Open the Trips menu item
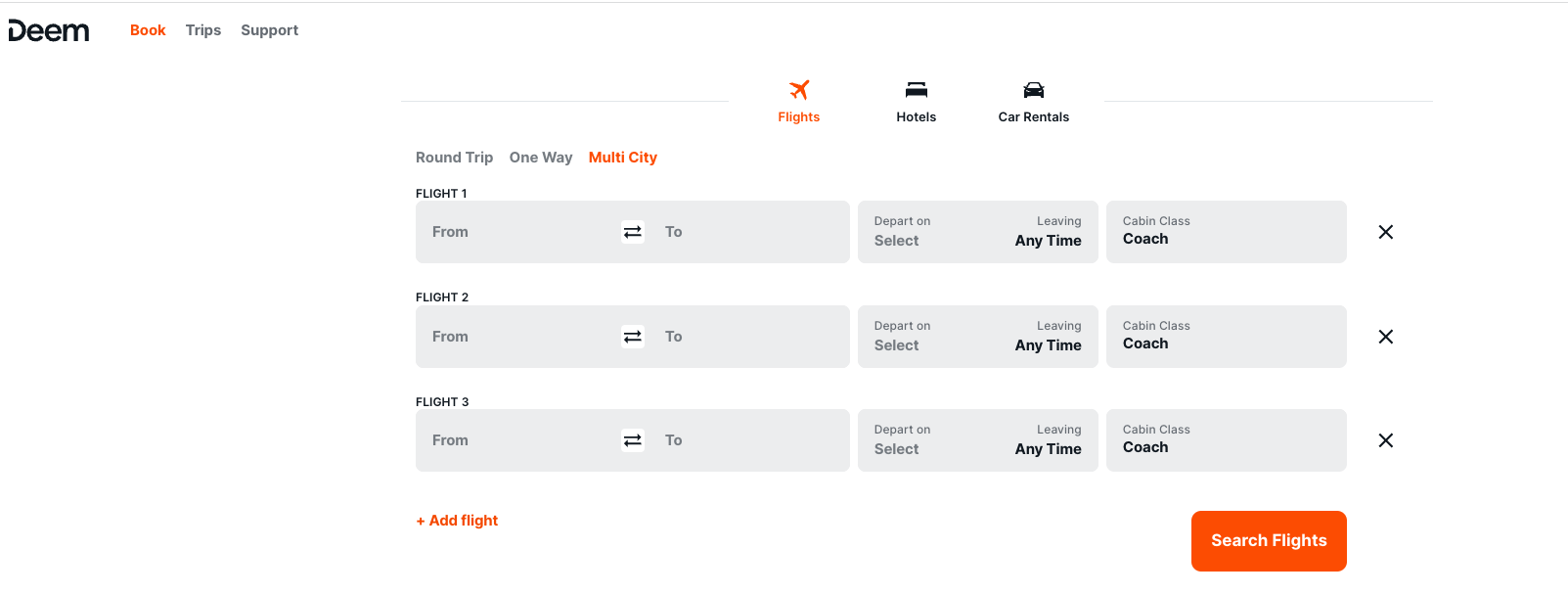This screenshot has width=1568, height=595. [203, 30]
